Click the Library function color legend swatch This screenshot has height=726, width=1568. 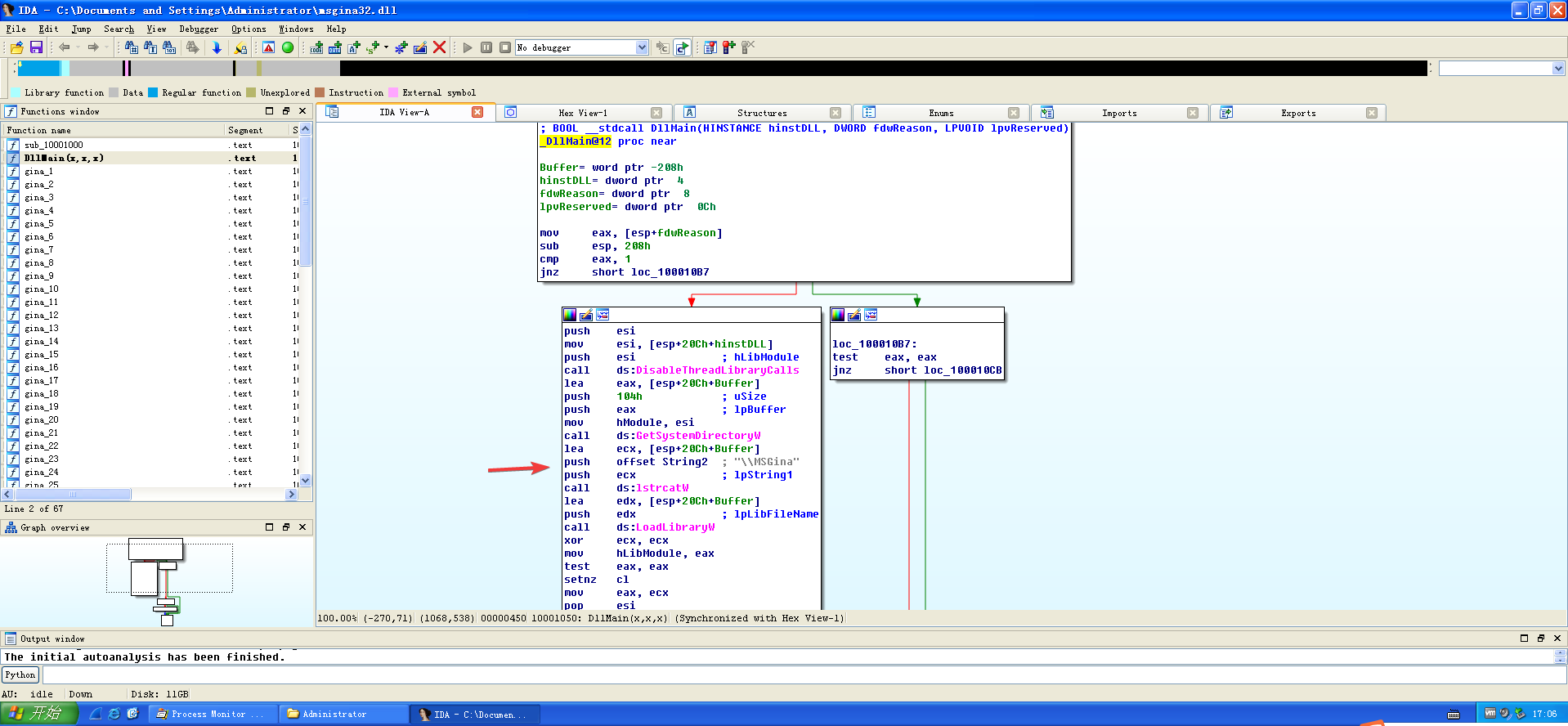(x=16, y=92)
